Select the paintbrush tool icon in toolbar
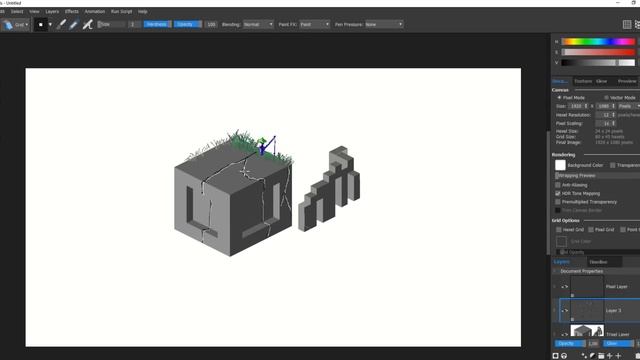Image resolution: width=640 pixels, height=360 pixels. tap(61, 24)
